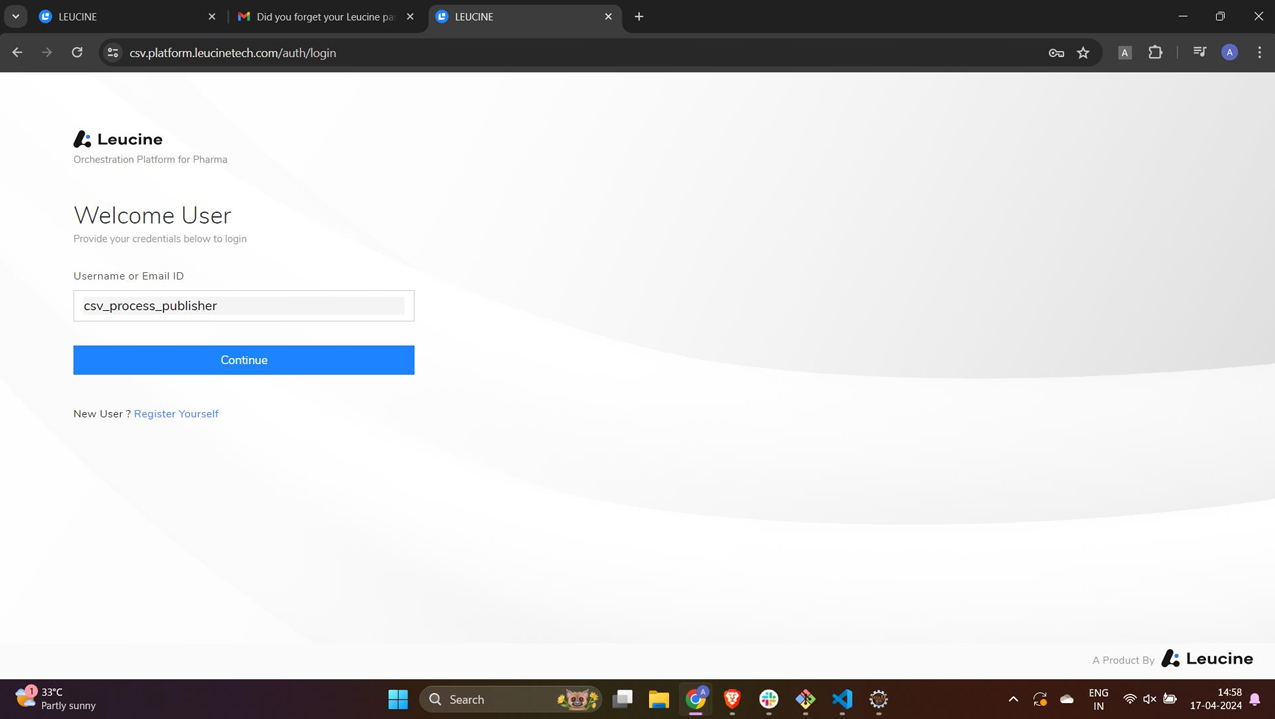Bookmark this page with the star
The height and width of the screenshot is (719, 1275).
click(1083, 53)
